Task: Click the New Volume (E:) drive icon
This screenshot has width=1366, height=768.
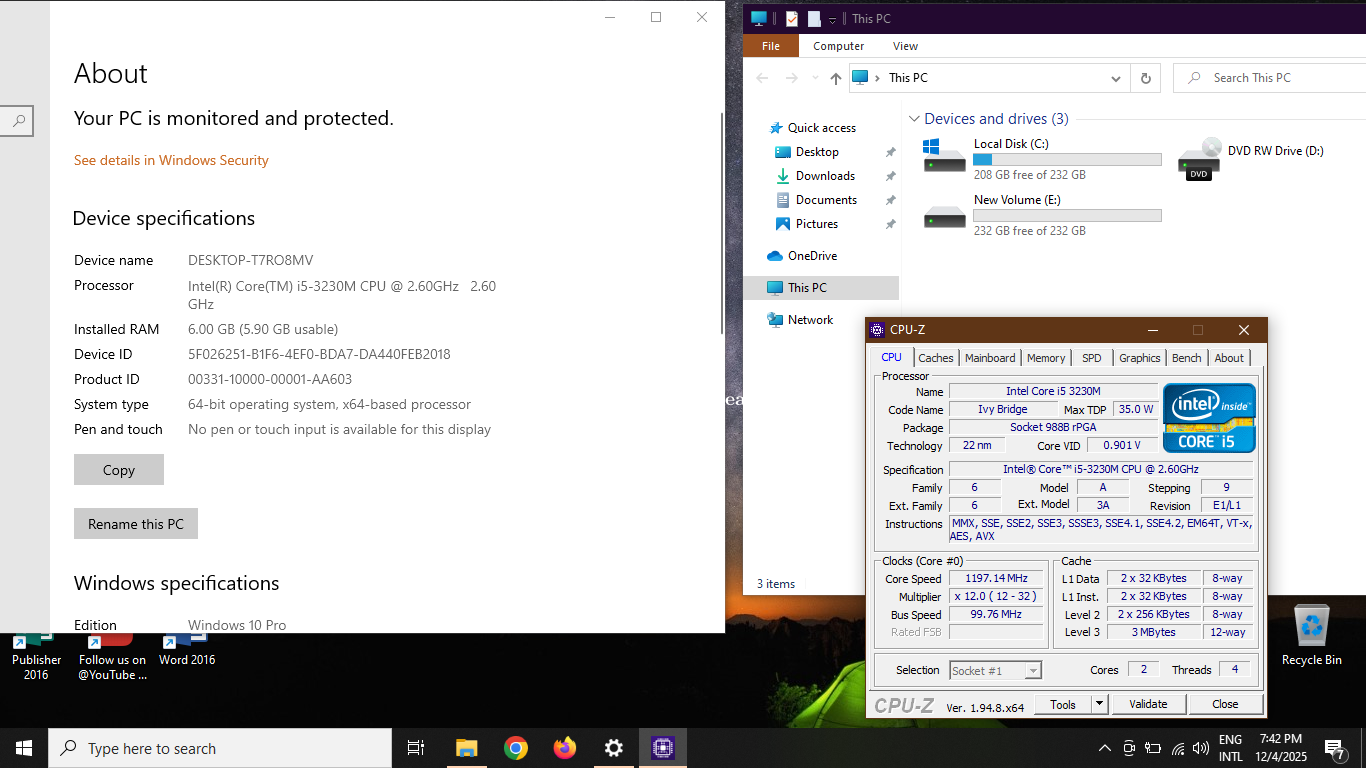Action: (x=945, y=215)
